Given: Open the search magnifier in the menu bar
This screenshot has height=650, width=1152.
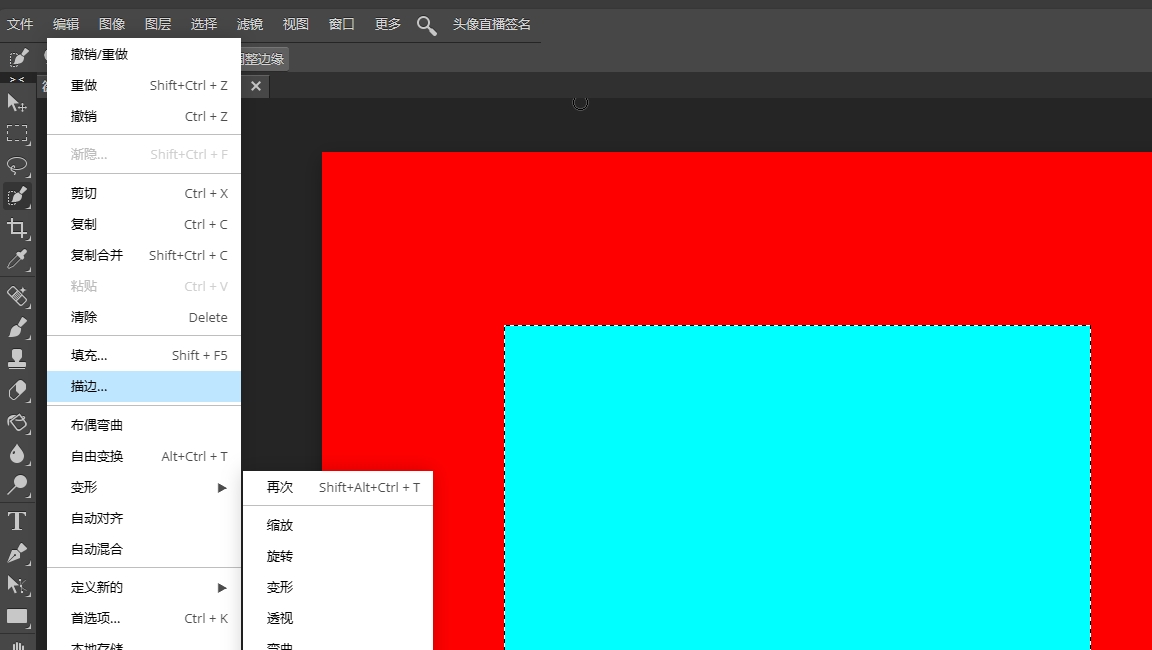Looking at the screenshot, I should [x=426, y=24].
